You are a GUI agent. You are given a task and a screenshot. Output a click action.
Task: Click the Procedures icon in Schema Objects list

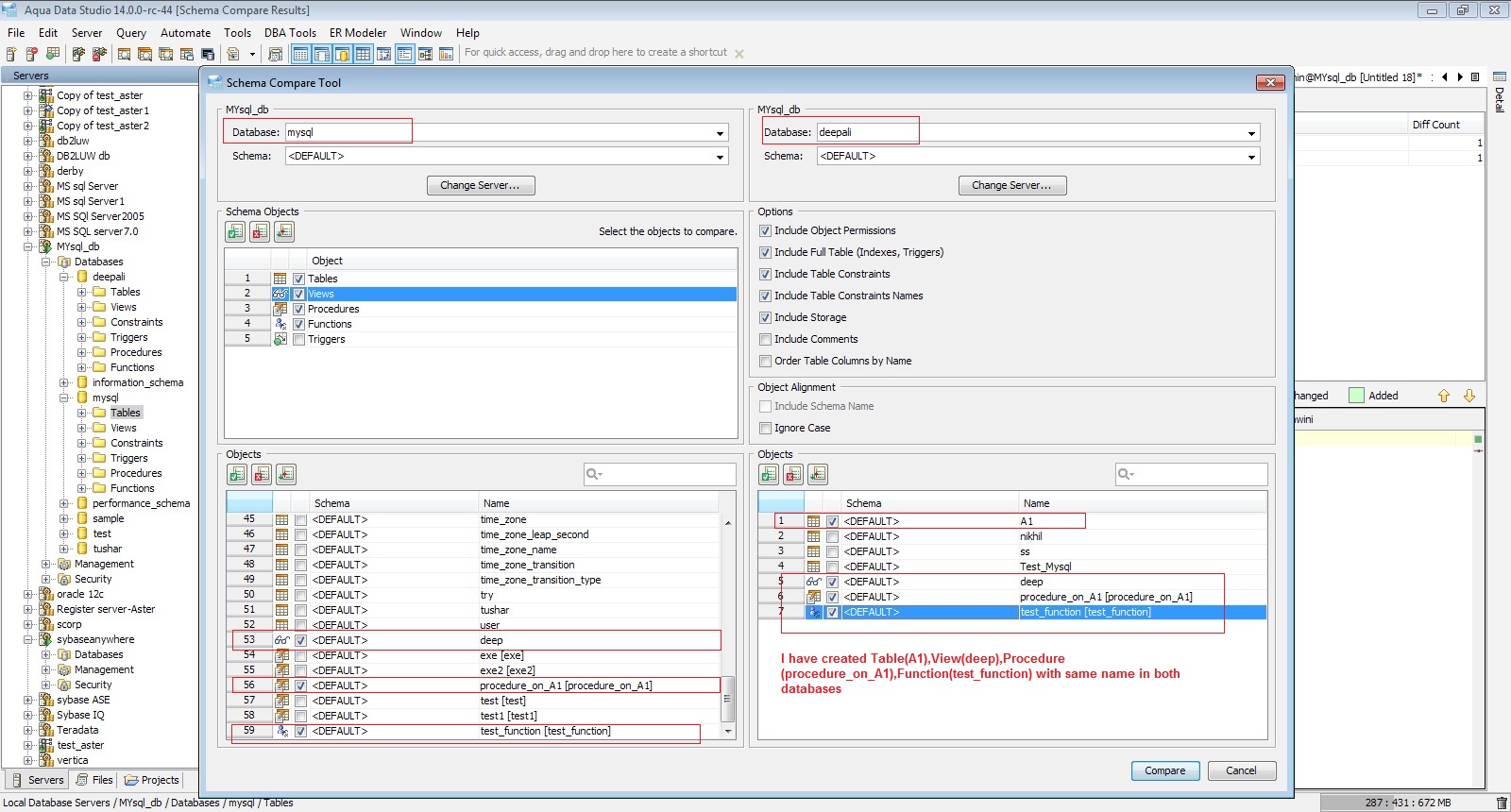click(x=280, y=309)
